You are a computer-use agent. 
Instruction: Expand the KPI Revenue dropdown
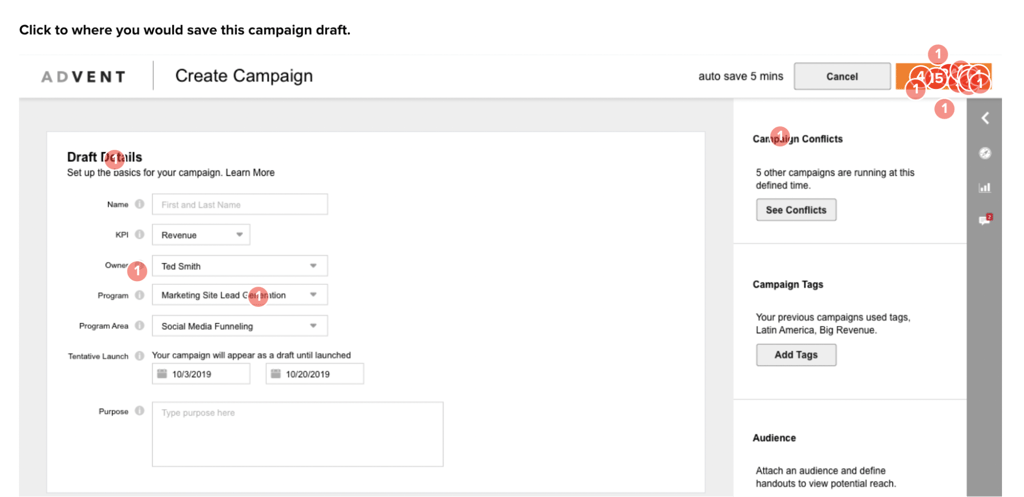[x=201, y=234]
